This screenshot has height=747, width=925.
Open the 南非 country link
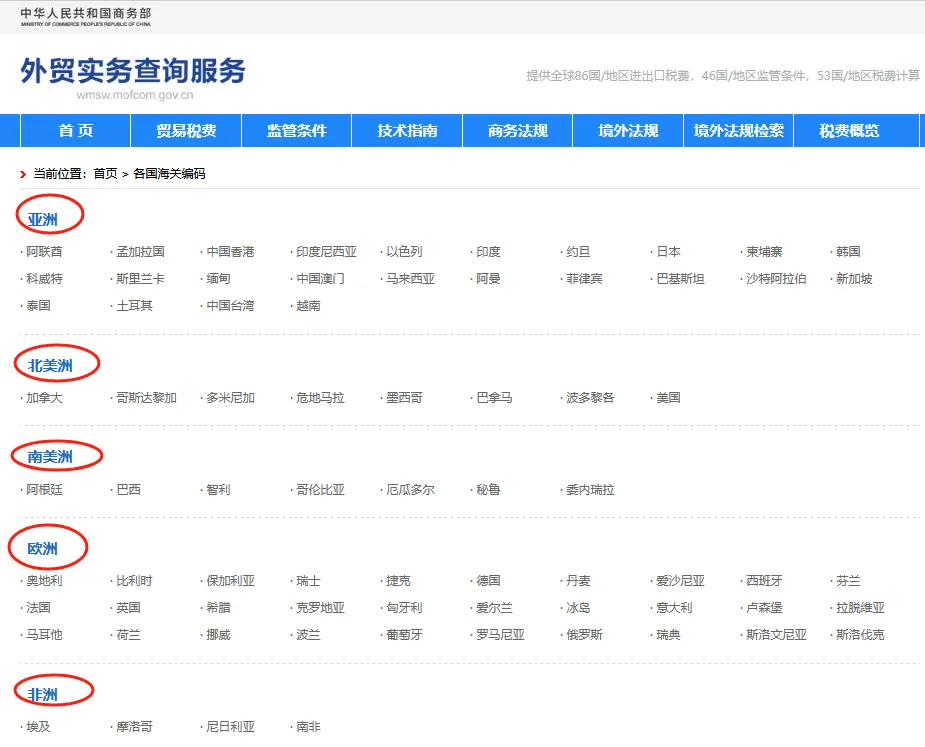pos(309,726)
